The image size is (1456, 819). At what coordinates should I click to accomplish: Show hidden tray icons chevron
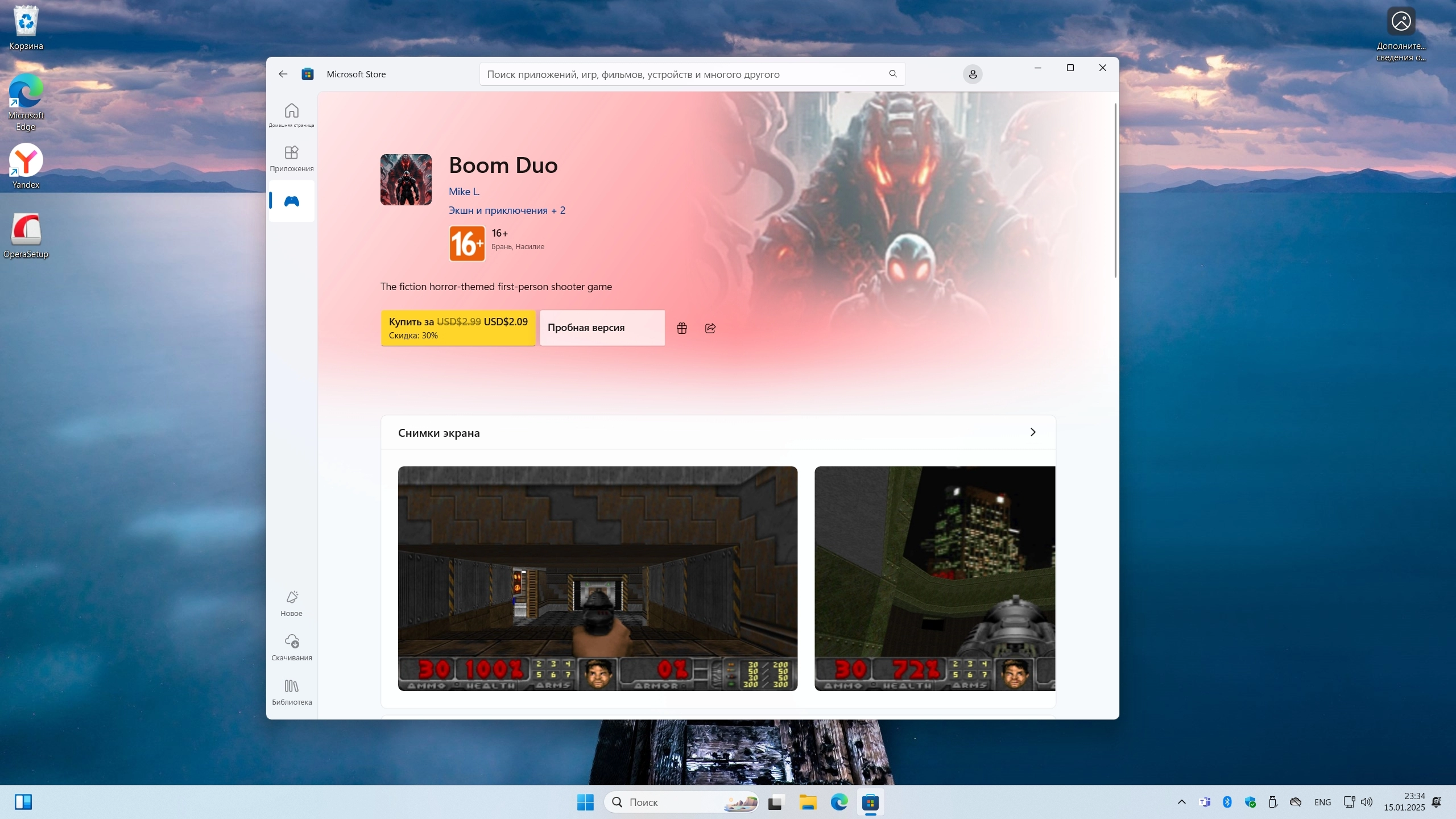point(1181,802)
